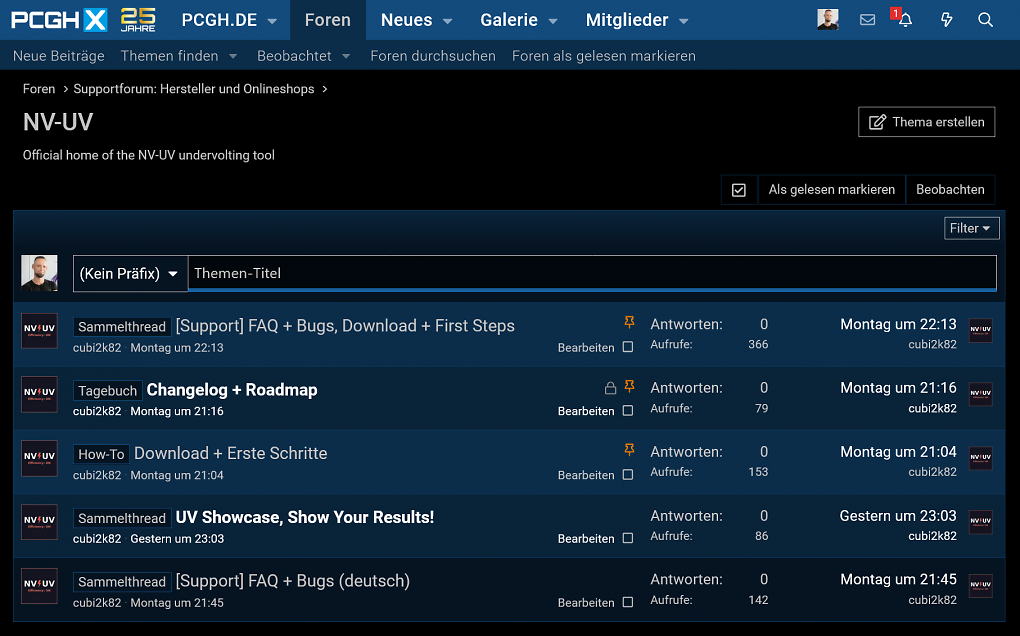The height and width of the screenshot is (636, 1020).
Task: Click NV-UV avatar left of Changelog + Roadmap
Action: pyautogui.click(x=39, y=394)
